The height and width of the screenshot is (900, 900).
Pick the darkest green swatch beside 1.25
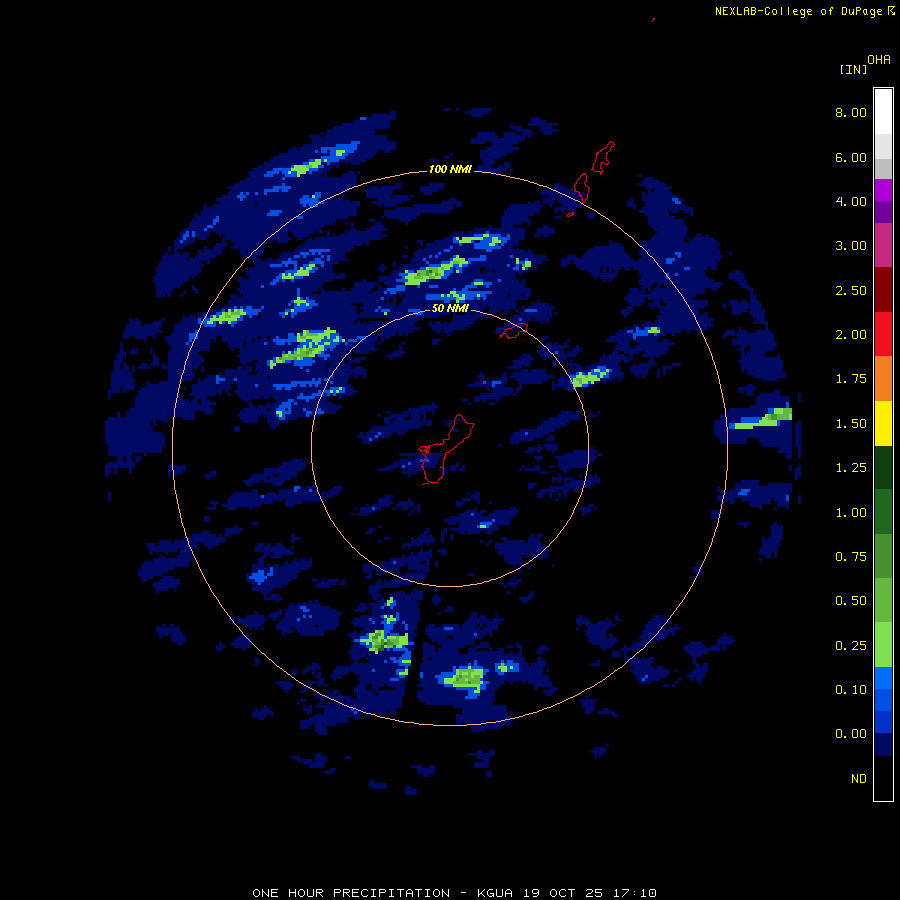(883, 467)
